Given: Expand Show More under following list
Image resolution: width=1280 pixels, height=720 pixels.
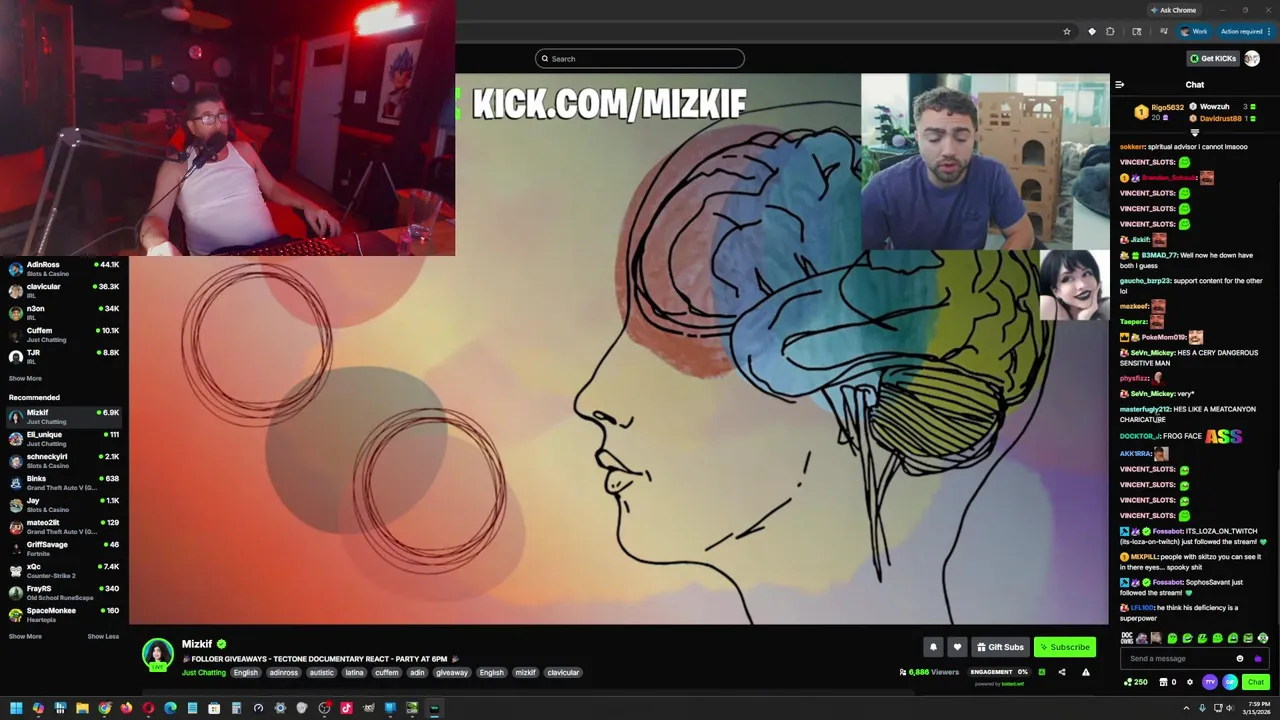Looking at the screenshot, I should (25, 379).
